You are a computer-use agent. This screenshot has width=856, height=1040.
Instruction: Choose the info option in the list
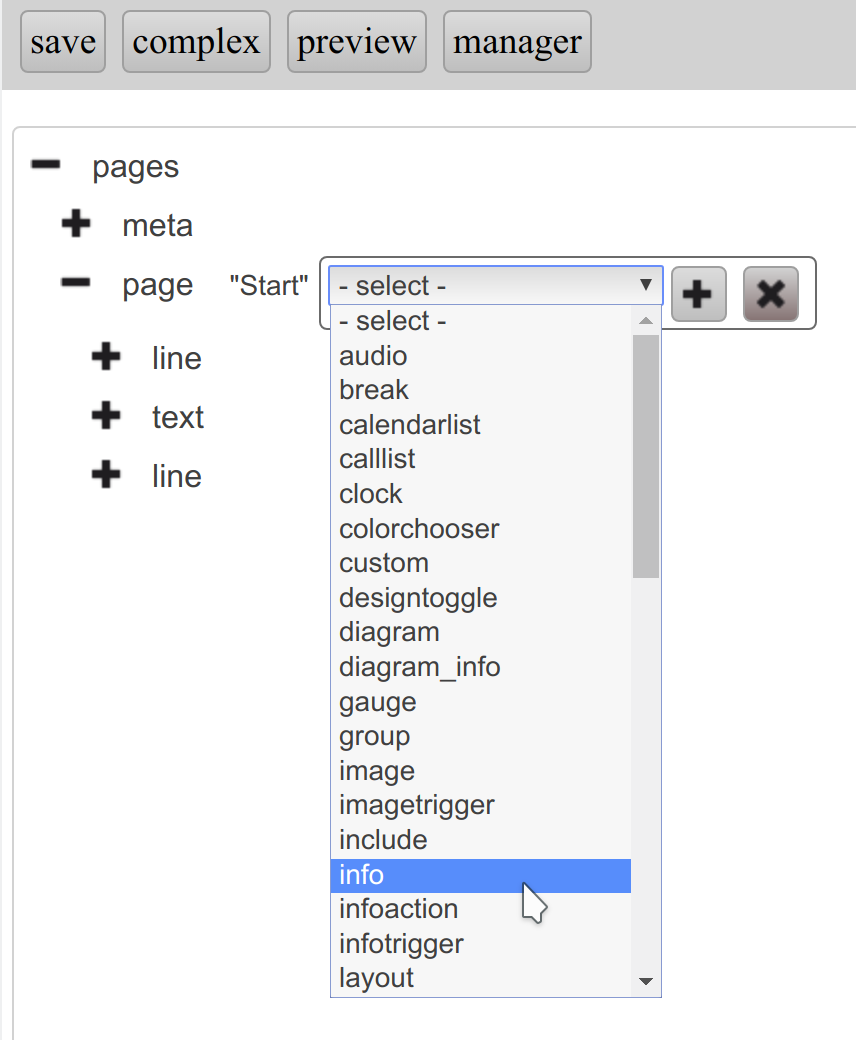tap(480, 875)
